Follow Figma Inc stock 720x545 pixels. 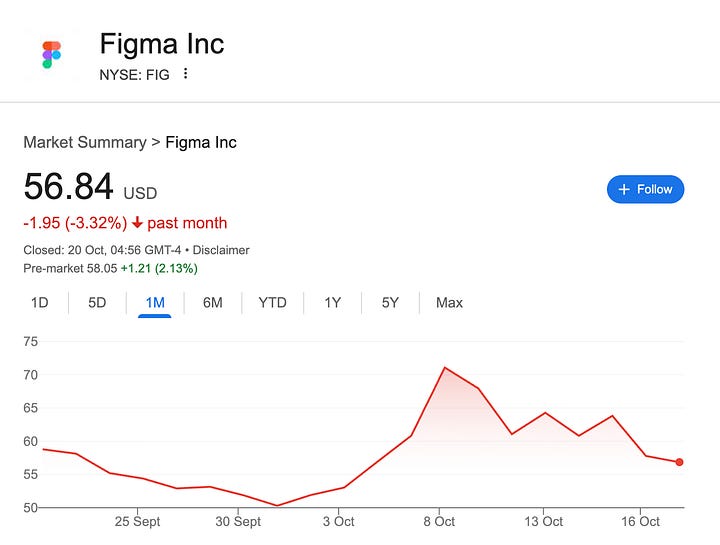point(645,189)
